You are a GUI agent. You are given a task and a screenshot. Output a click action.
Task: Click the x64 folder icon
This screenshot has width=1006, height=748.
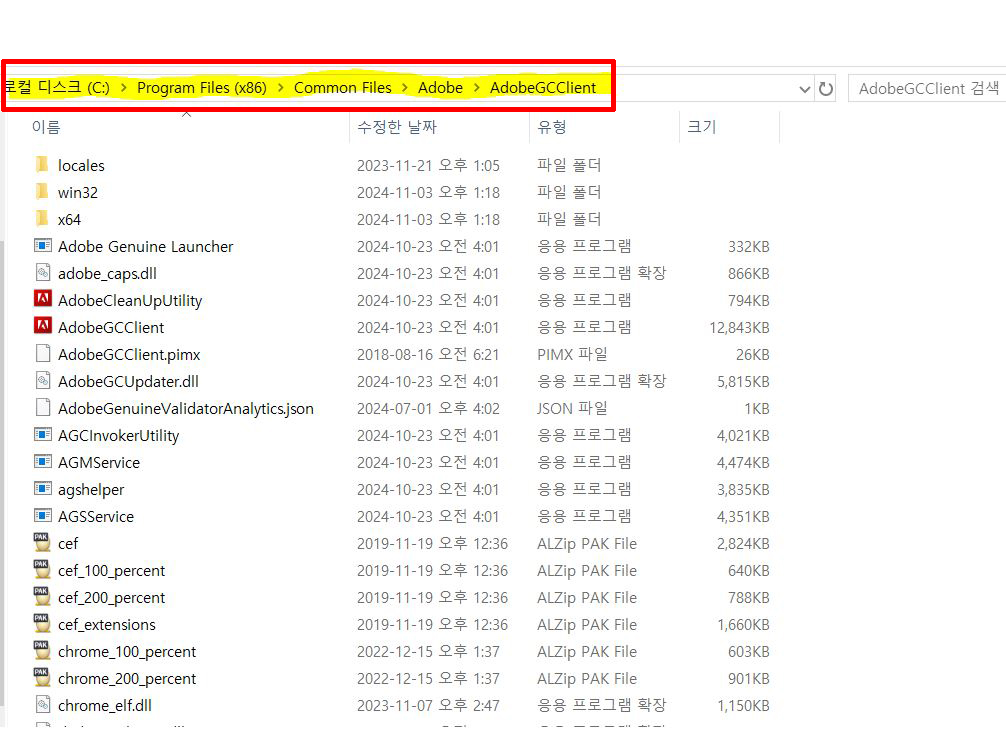[x=42, y=219]
